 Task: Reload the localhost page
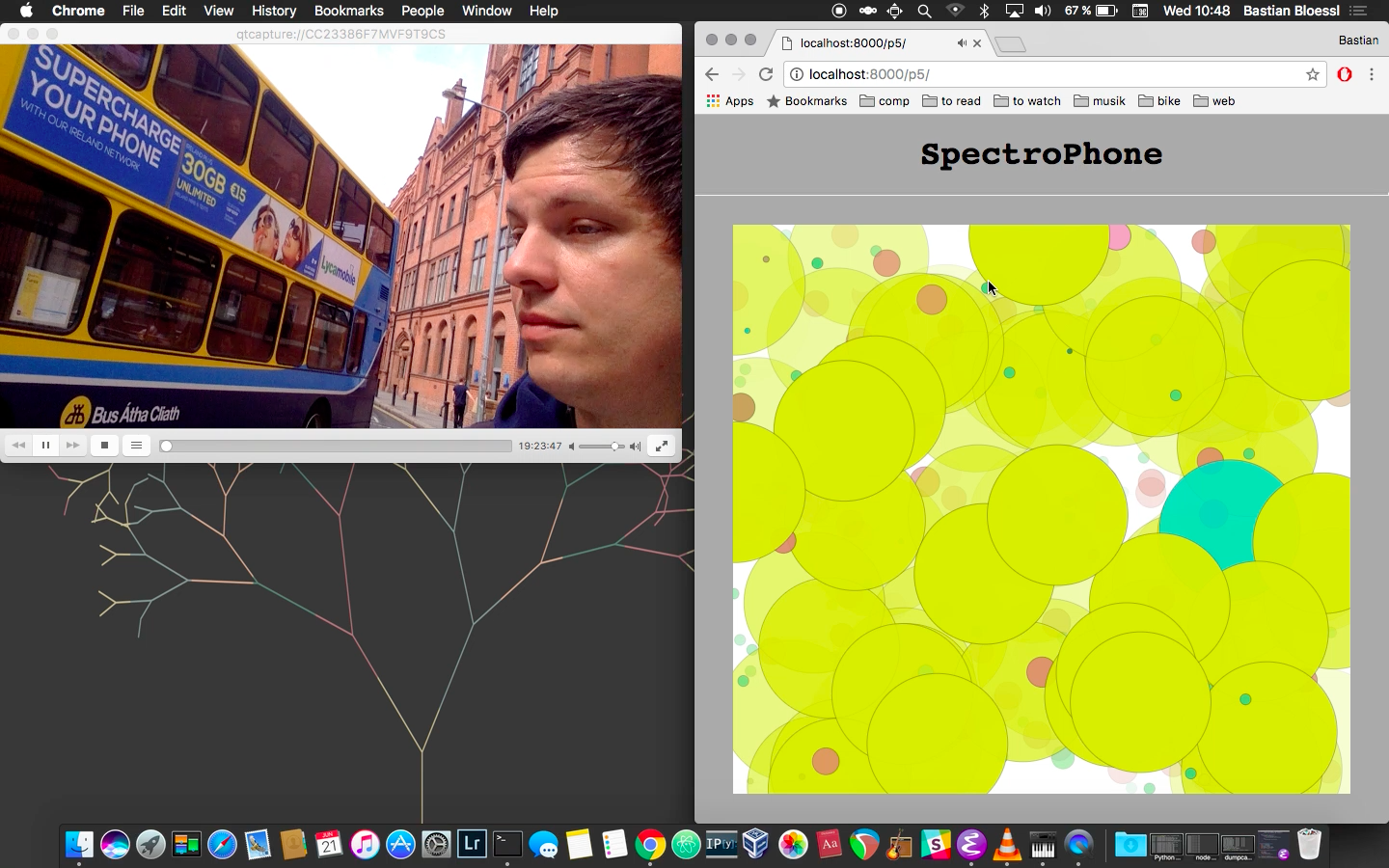[766, 74]
